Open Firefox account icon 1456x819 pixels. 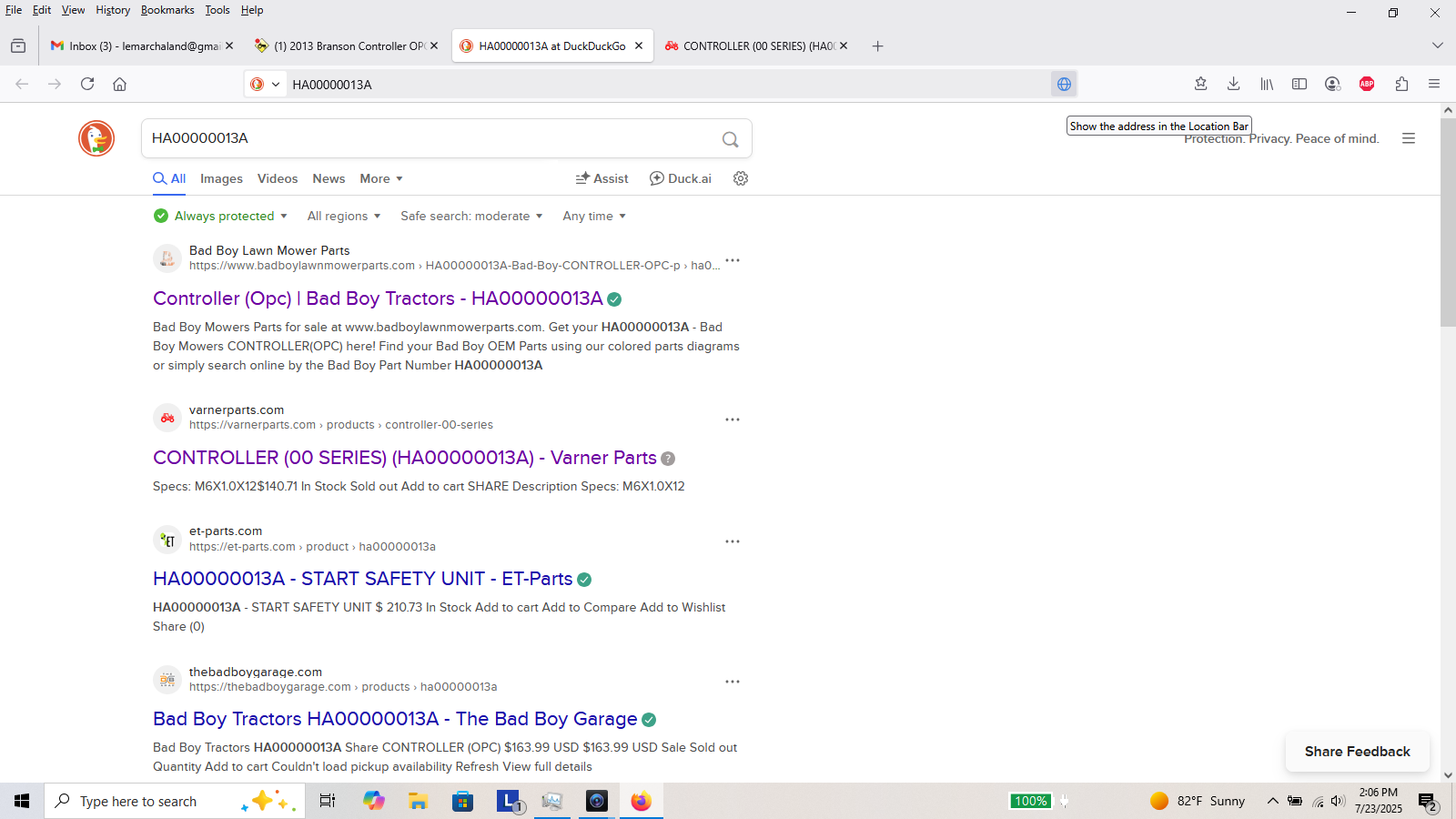[x=1333, y=84]
